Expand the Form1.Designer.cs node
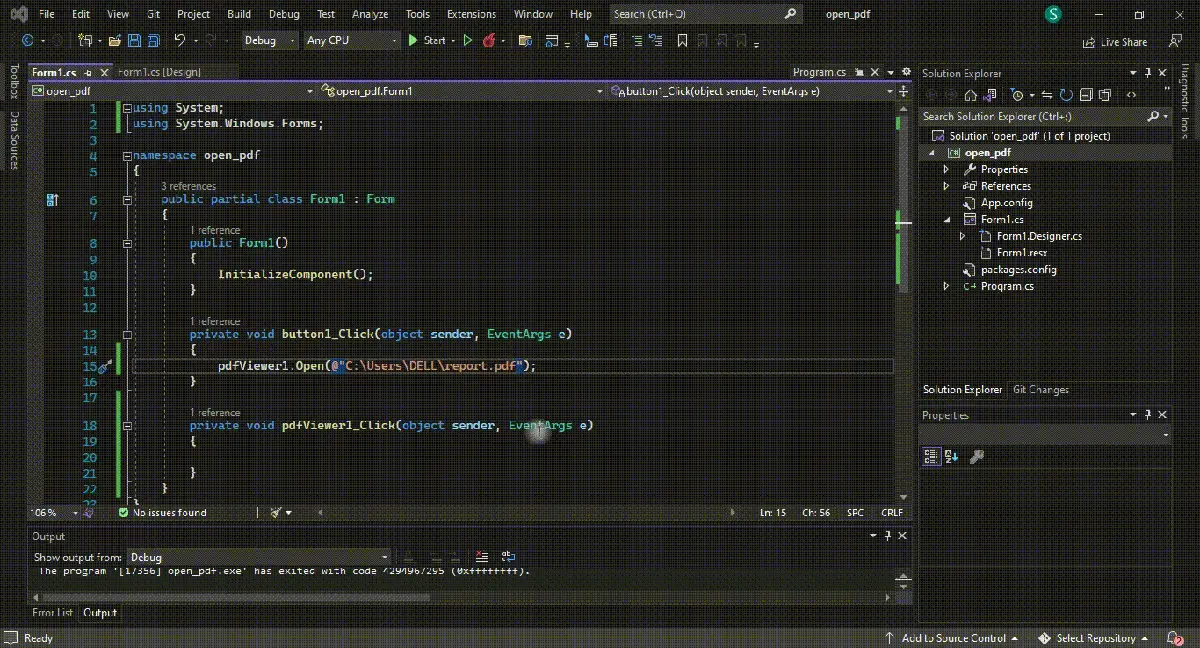 (x=963, y=236)
